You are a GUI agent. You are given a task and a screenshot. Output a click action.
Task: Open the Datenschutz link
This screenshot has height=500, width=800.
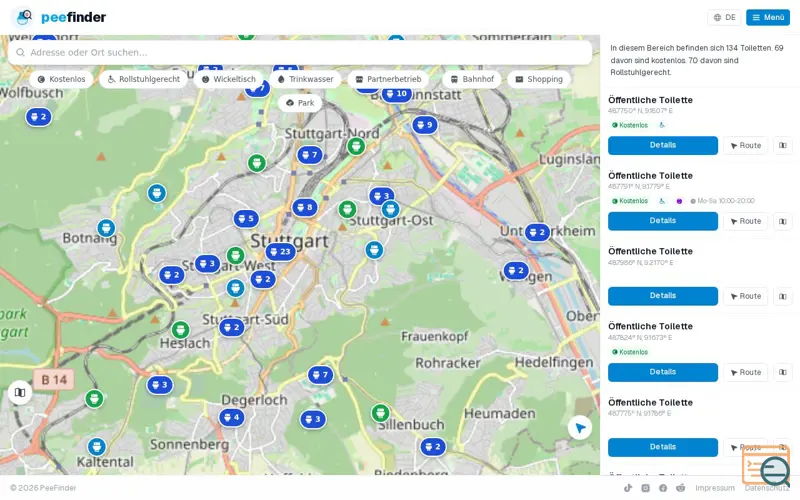[x=766, y=488]
